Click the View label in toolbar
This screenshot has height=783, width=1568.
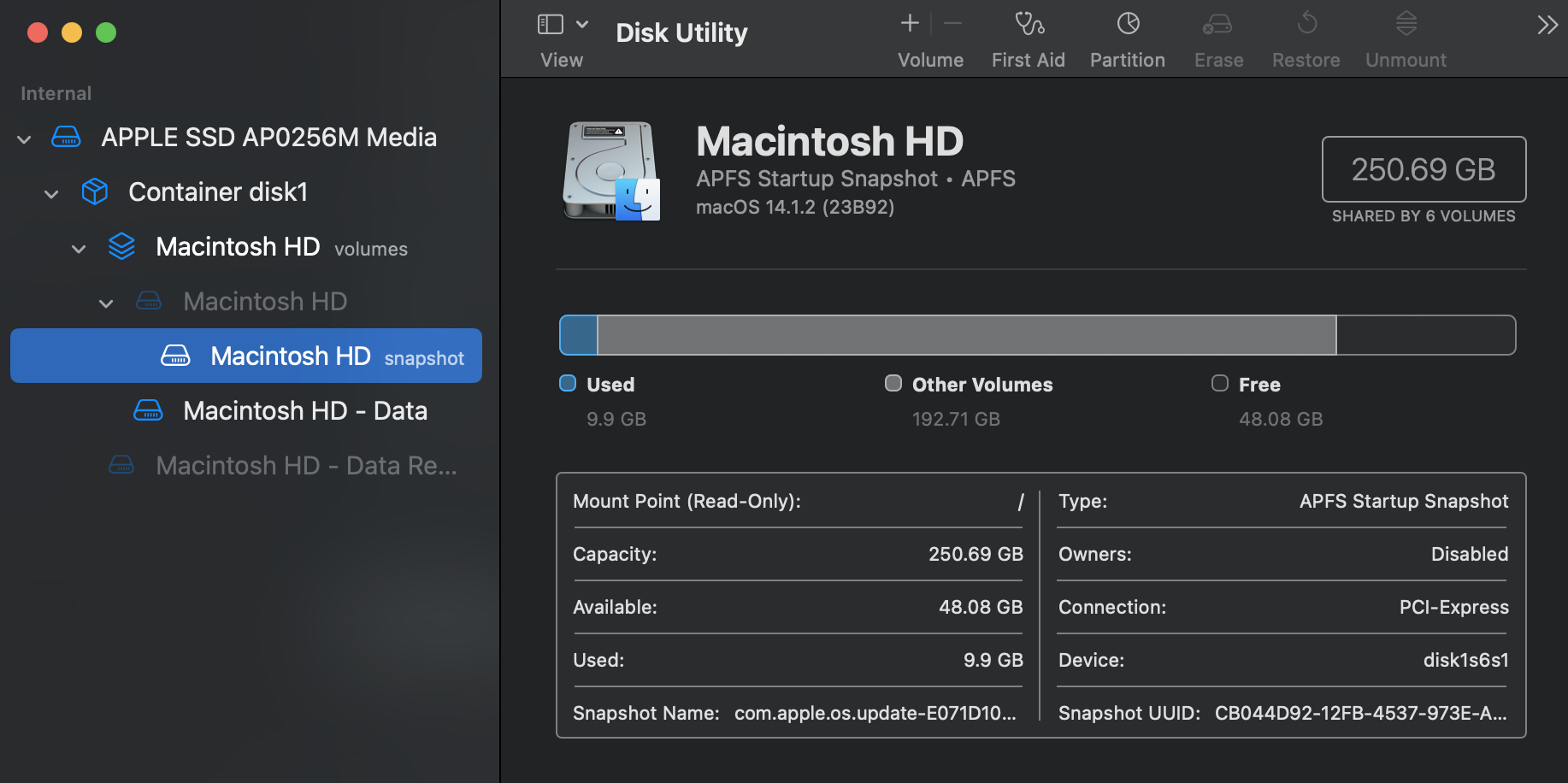562,60
